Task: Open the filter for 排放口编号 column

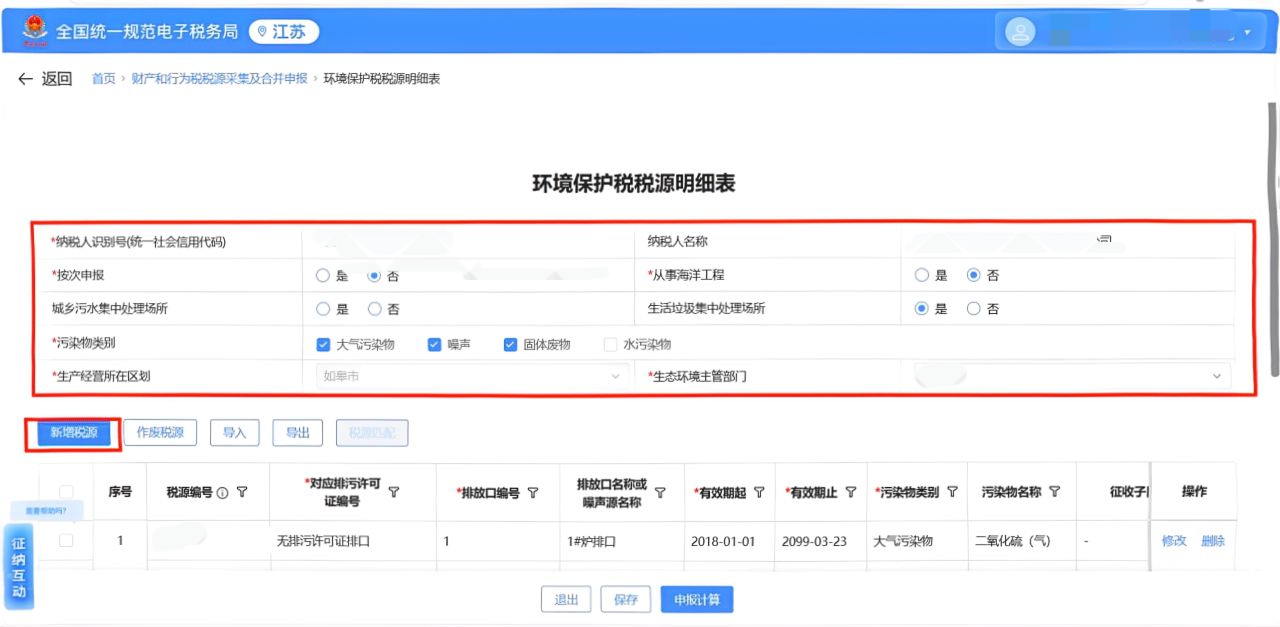Action: [533, 492]
